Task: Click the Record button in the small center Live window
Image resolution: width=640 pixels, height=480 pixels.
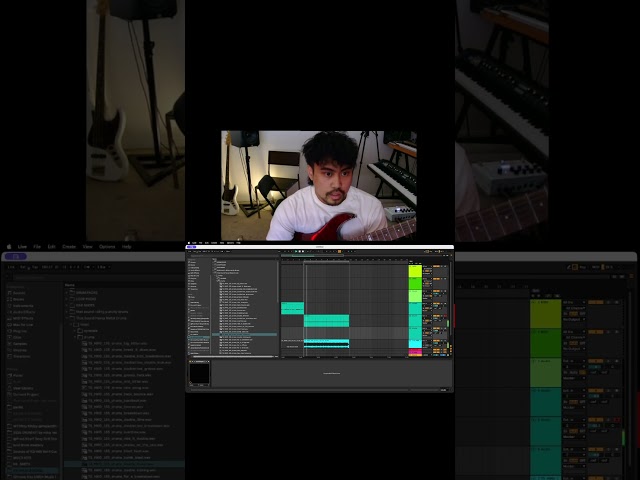Action: pyautogui.click(x=303, y=251)
